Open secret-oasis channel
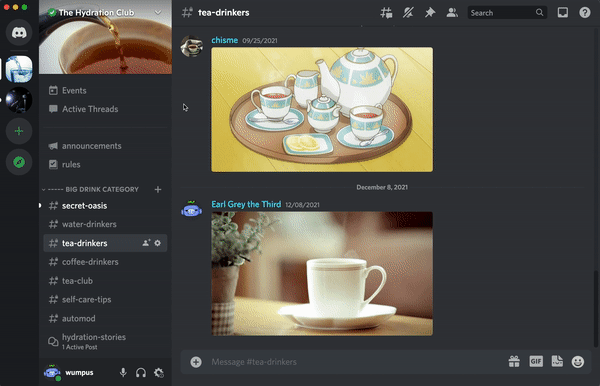600x386 pixels. [105, 206]
